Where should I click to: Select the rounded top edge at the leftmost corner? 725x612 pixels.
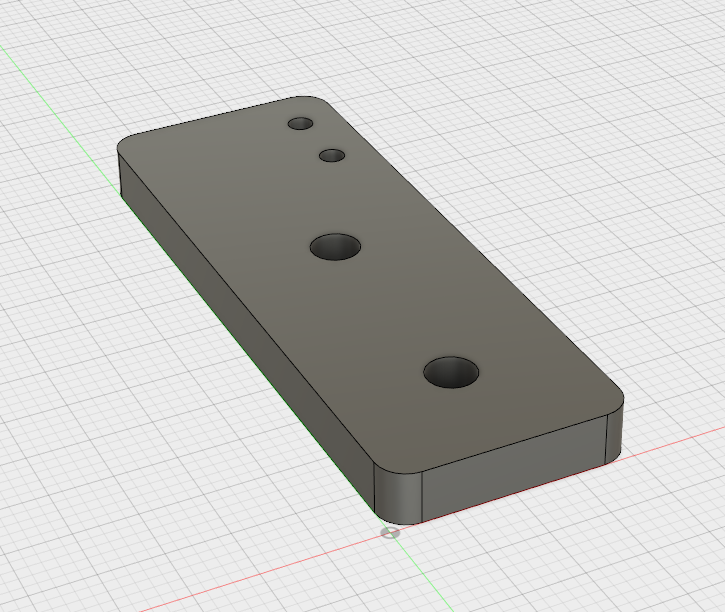(124, 140)
